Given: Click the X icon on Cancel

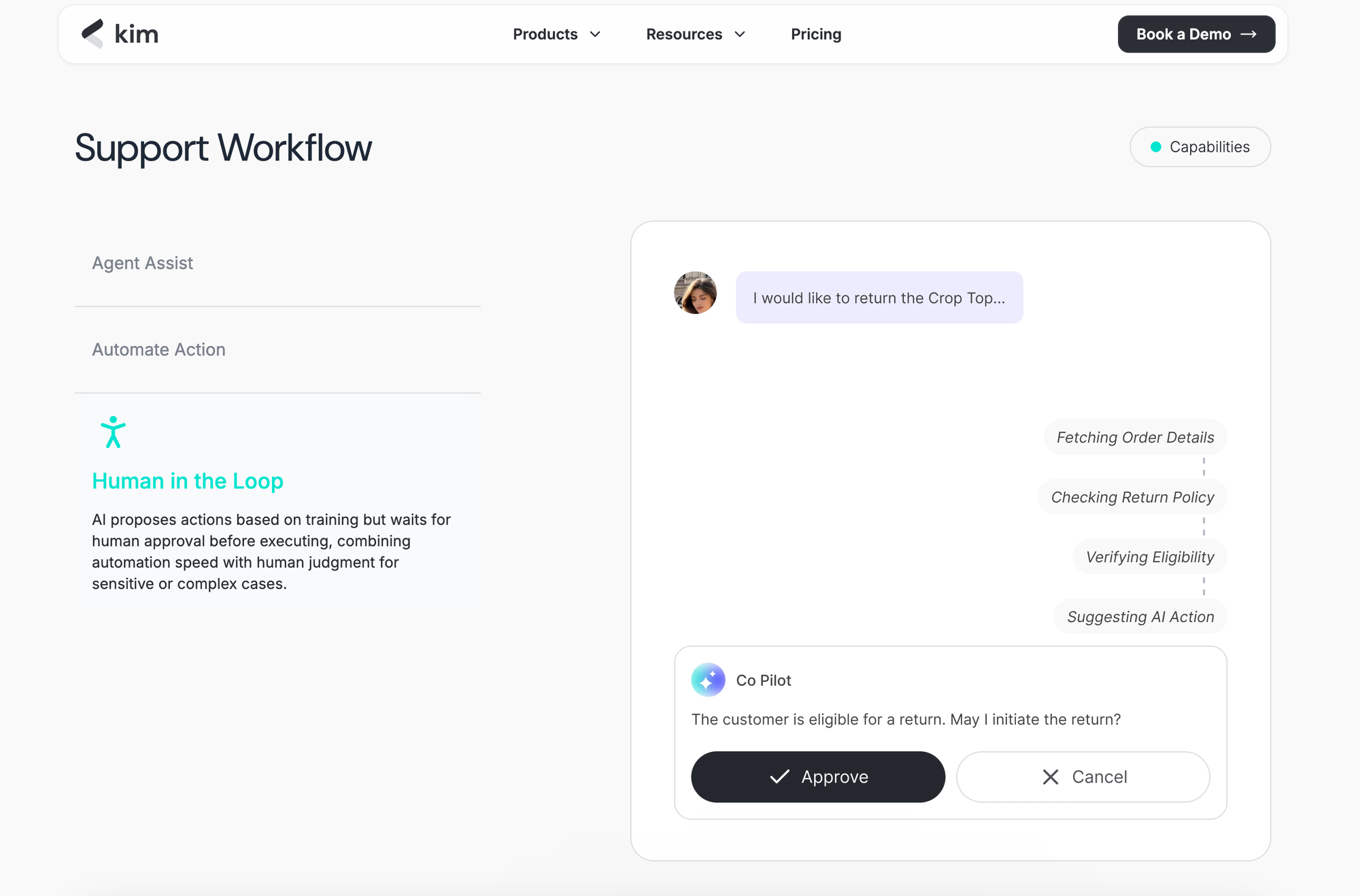Looking at the screenshot, I should coord(1050,777).
